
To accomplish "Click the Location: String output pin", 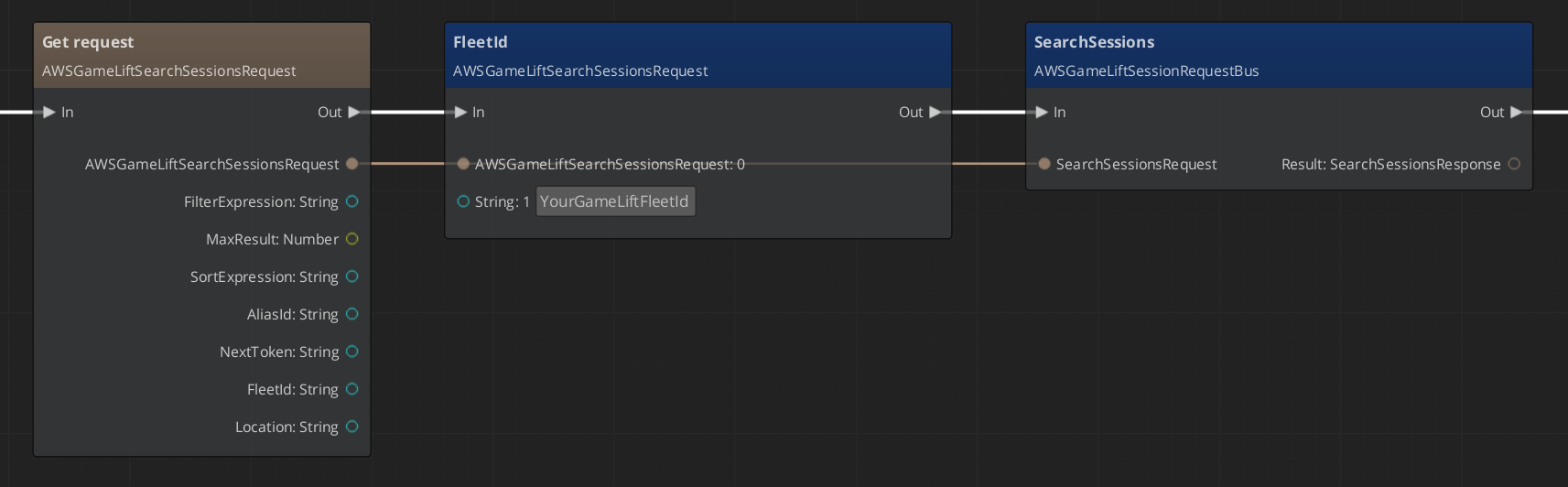I will 352,427.
